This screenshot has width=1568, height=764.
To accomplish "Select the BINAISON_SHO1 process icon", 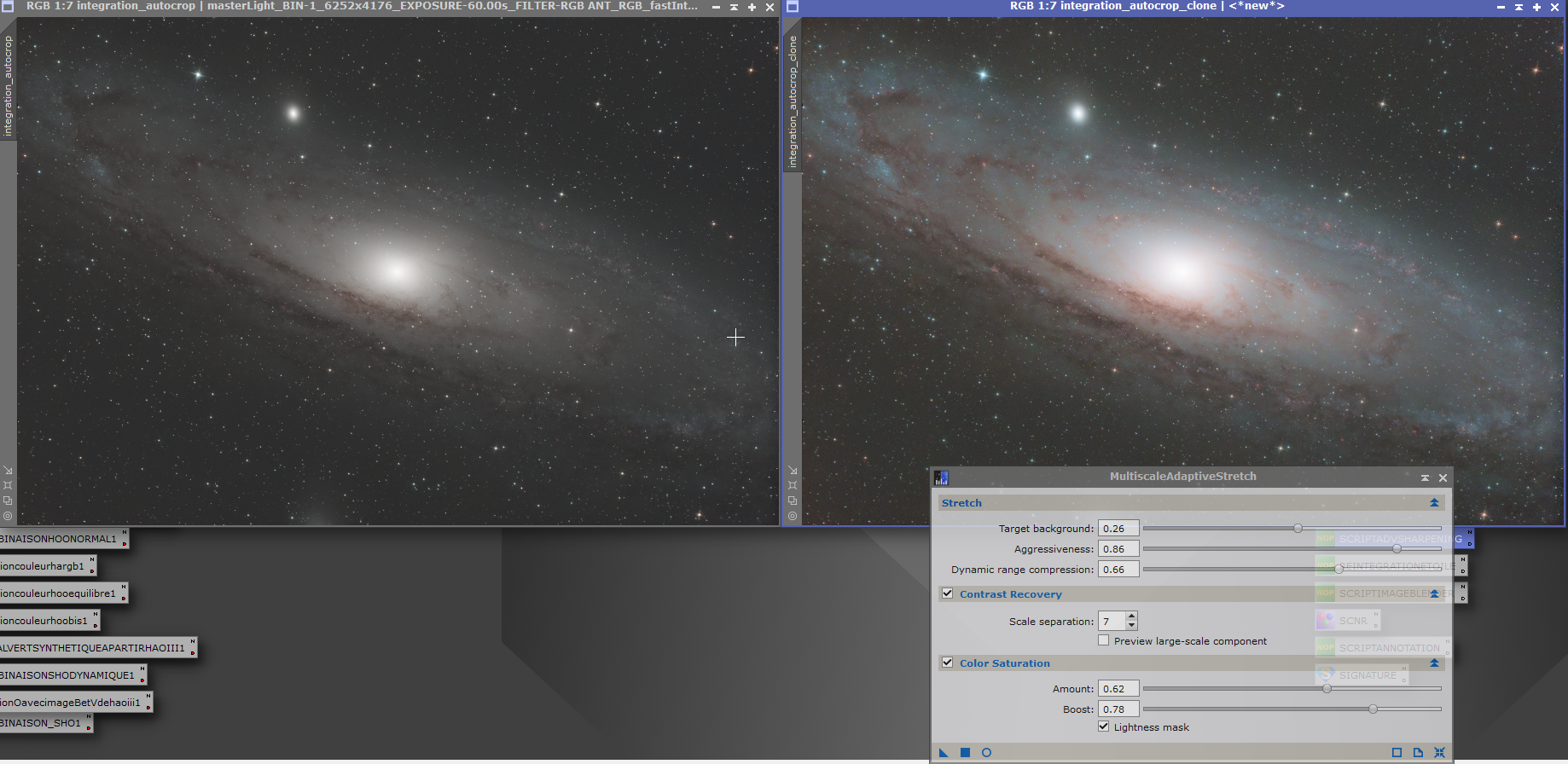I will (46, 723).
